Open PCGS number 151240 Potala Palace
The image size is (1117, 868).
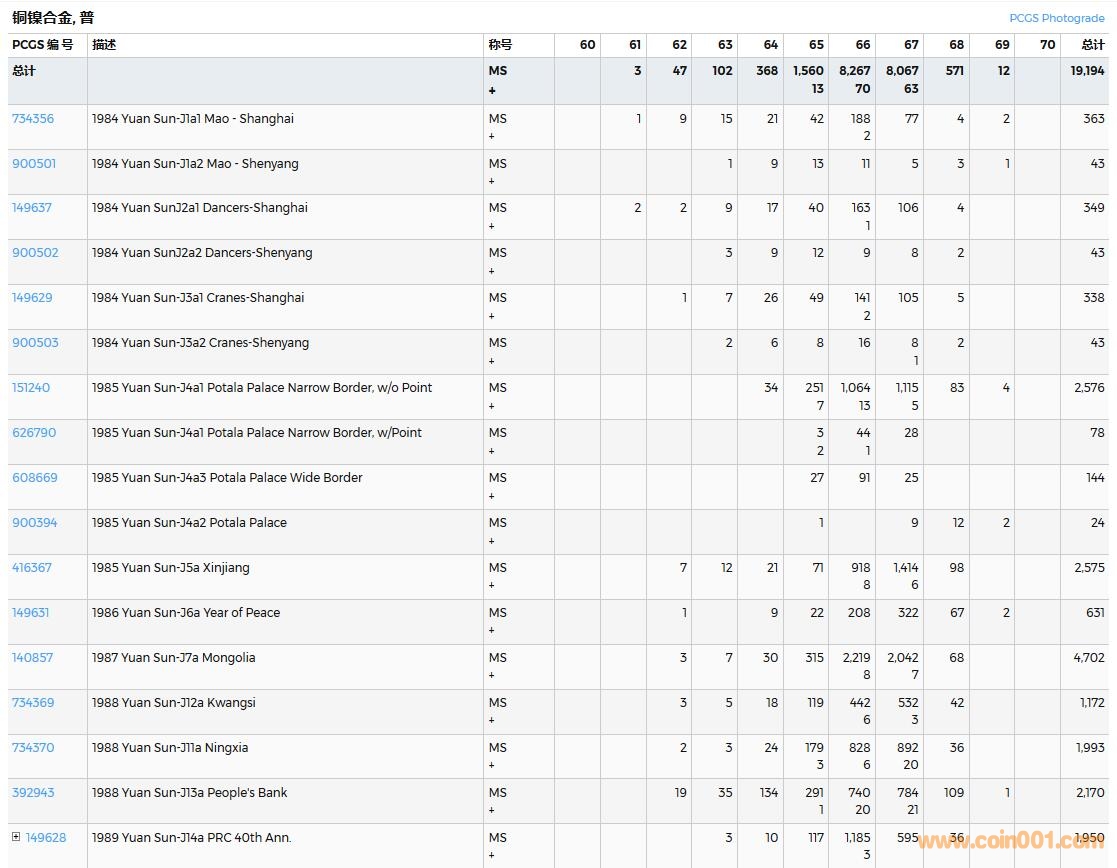(x=31, y=388)
